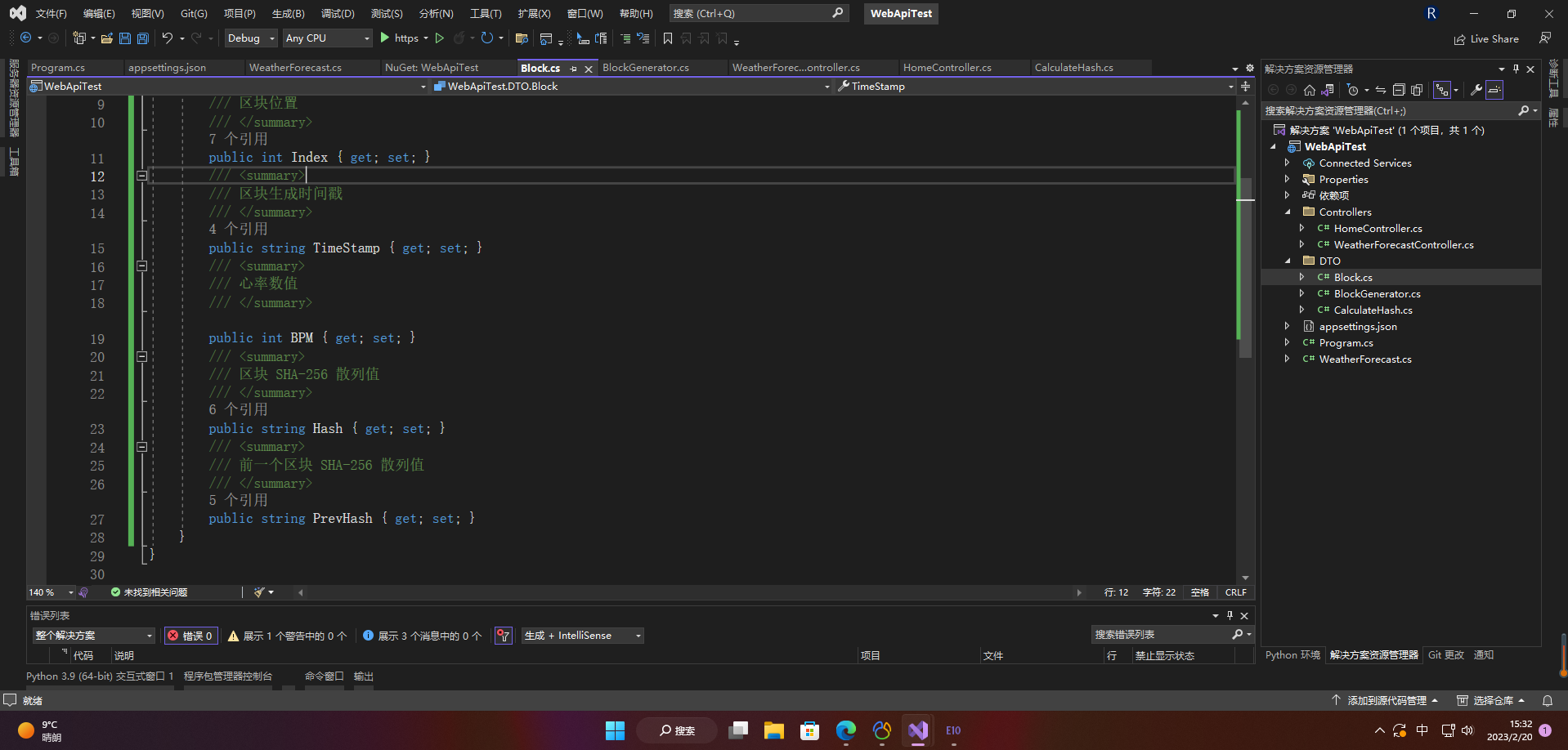Open the error scope entire-solution dropdown
The image size is (1568, 750).
pyautogui.click(x=93, y=636)
